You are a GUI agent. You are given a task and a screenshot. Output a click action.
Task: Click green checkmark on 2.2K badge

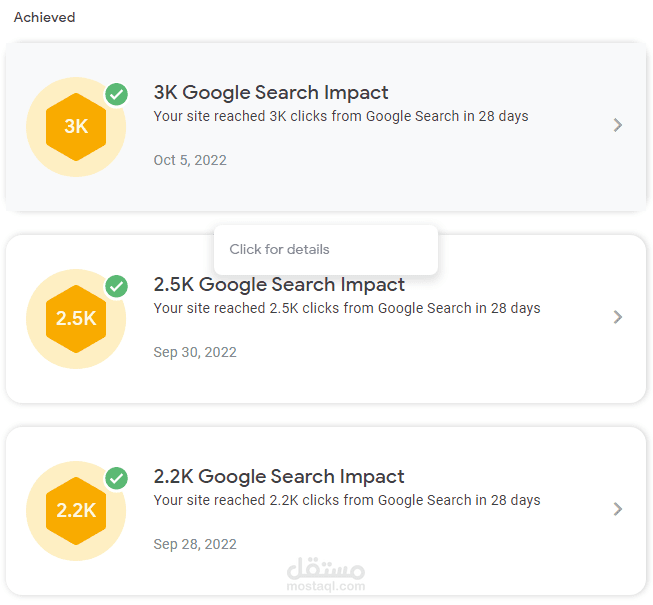point(117,478)
